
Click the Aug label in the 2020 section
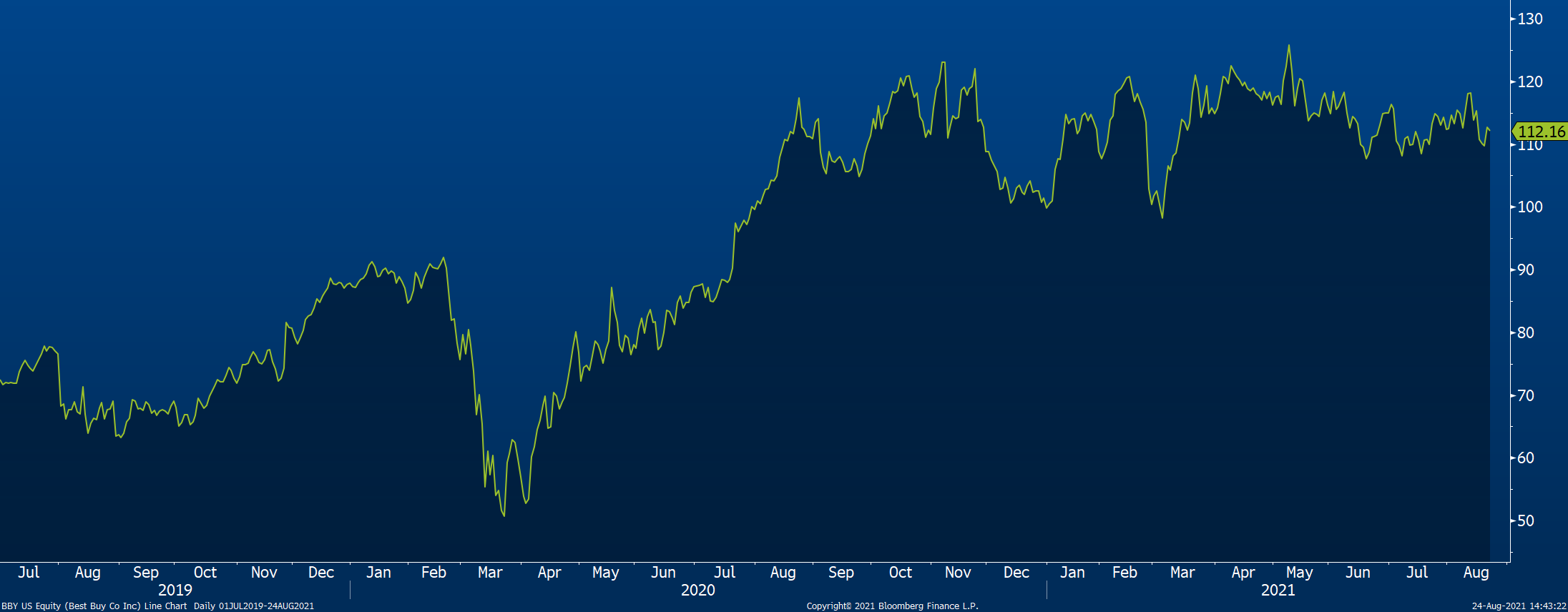[783, 573]
